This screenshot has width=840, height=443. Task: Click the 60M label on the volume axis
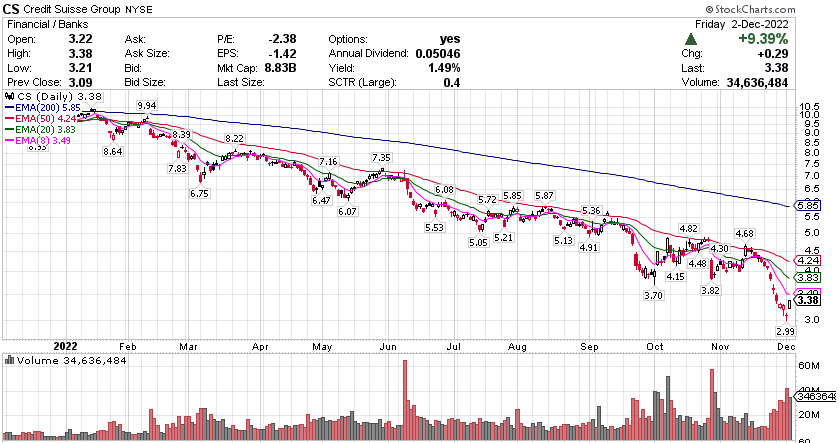(809, 366)
